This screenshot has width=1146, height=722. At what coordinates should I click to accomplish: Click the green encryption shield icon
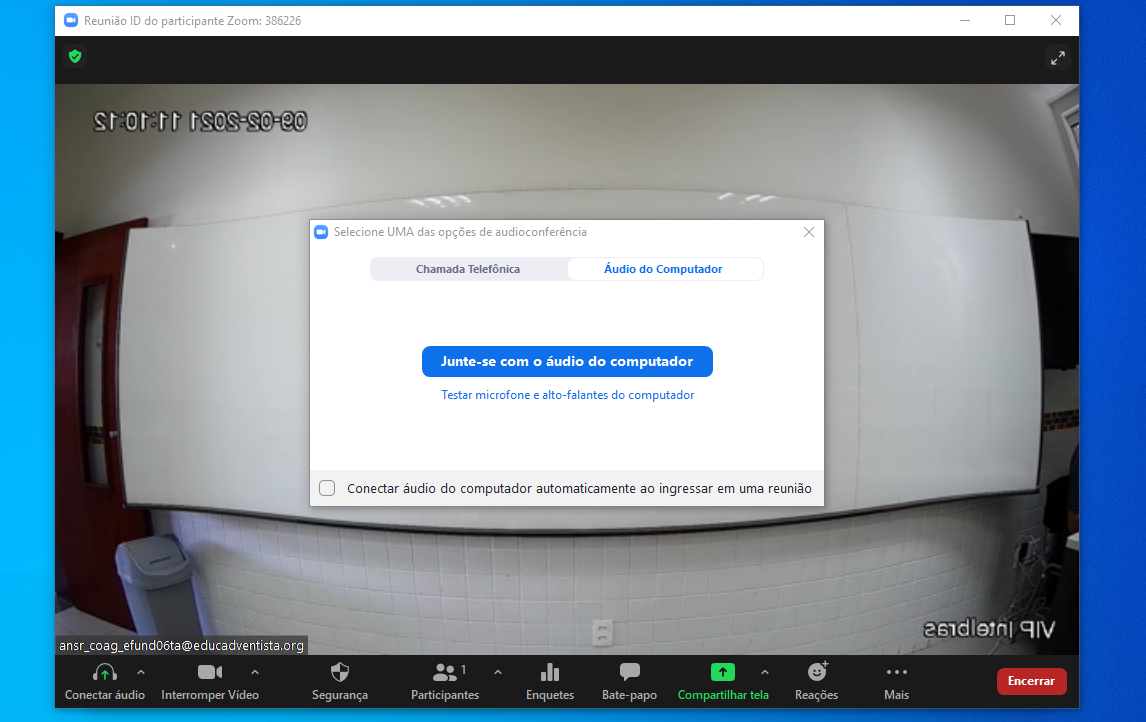pos(75,57)
